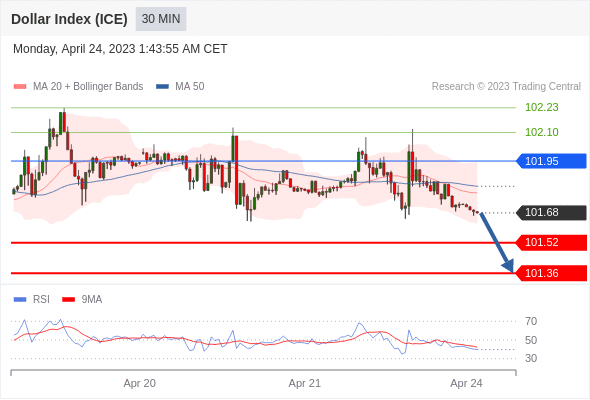
Task: Click the blue 101.95 pivot price tag
Action: point(551,161)
